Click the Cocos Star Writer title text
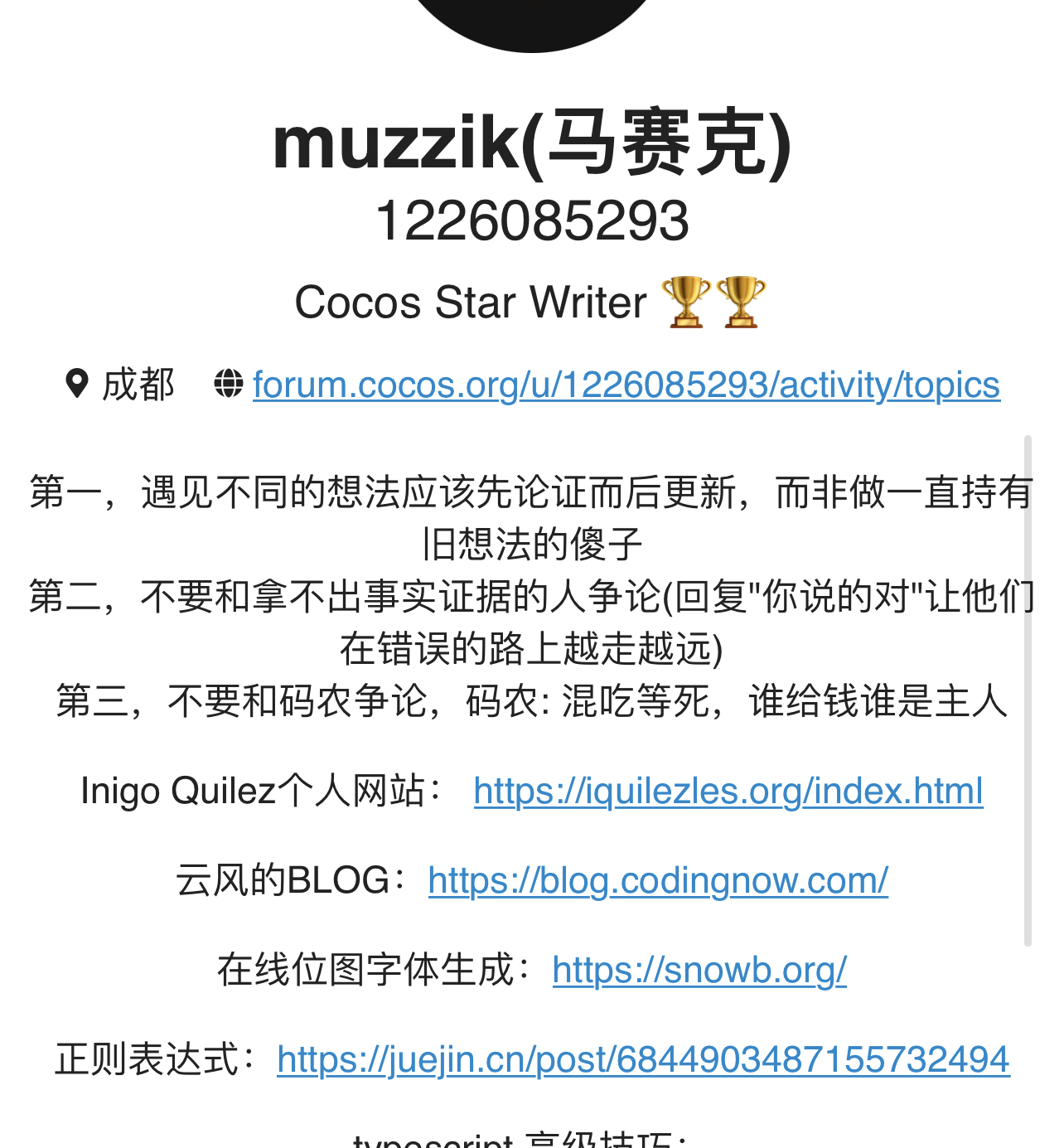This screenshot has width=1064, height=1148. point(471,302)
